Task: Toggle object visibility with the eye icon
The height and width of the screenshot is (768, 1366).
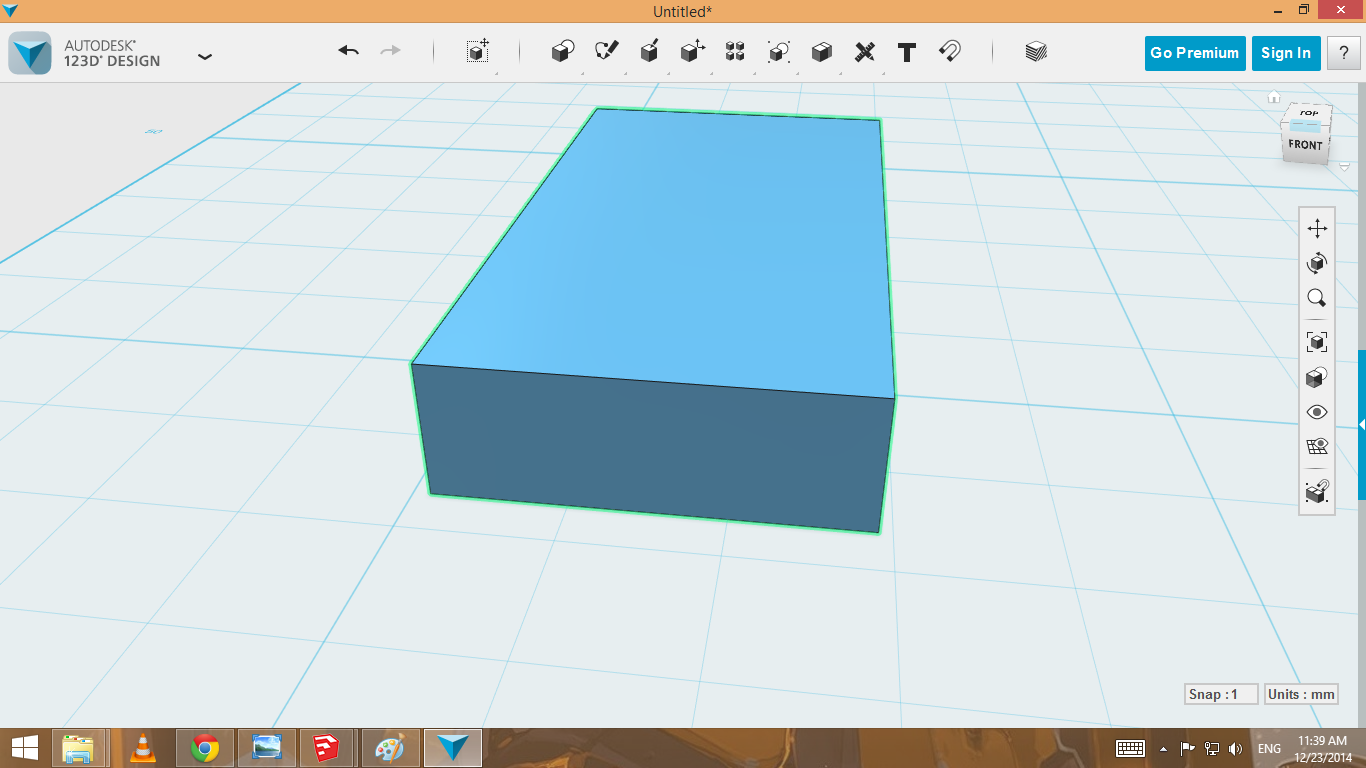Action: [x=1317, y=412]
